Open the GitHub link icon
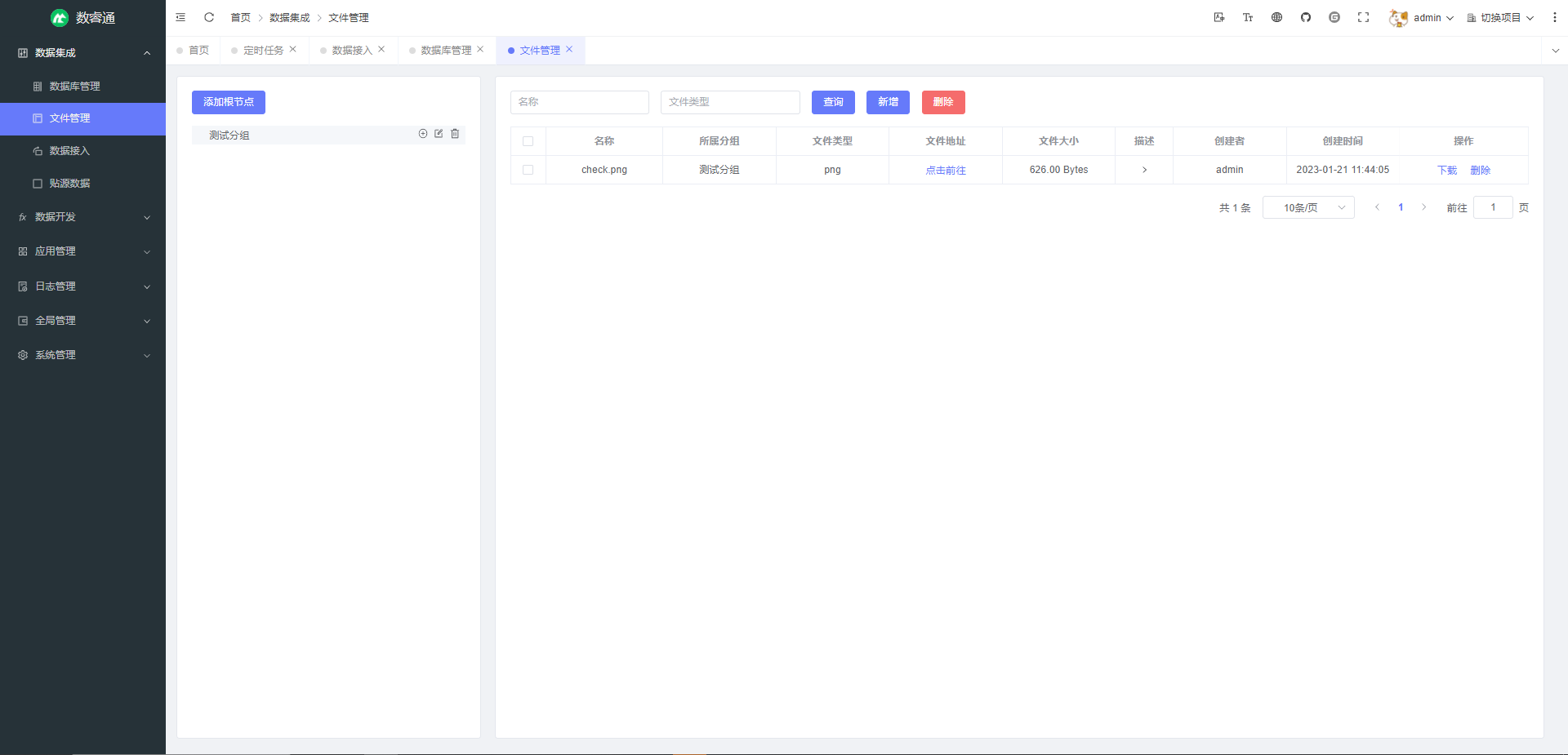This screenshot has width=1568, height=755. (x=1306, y=17)
